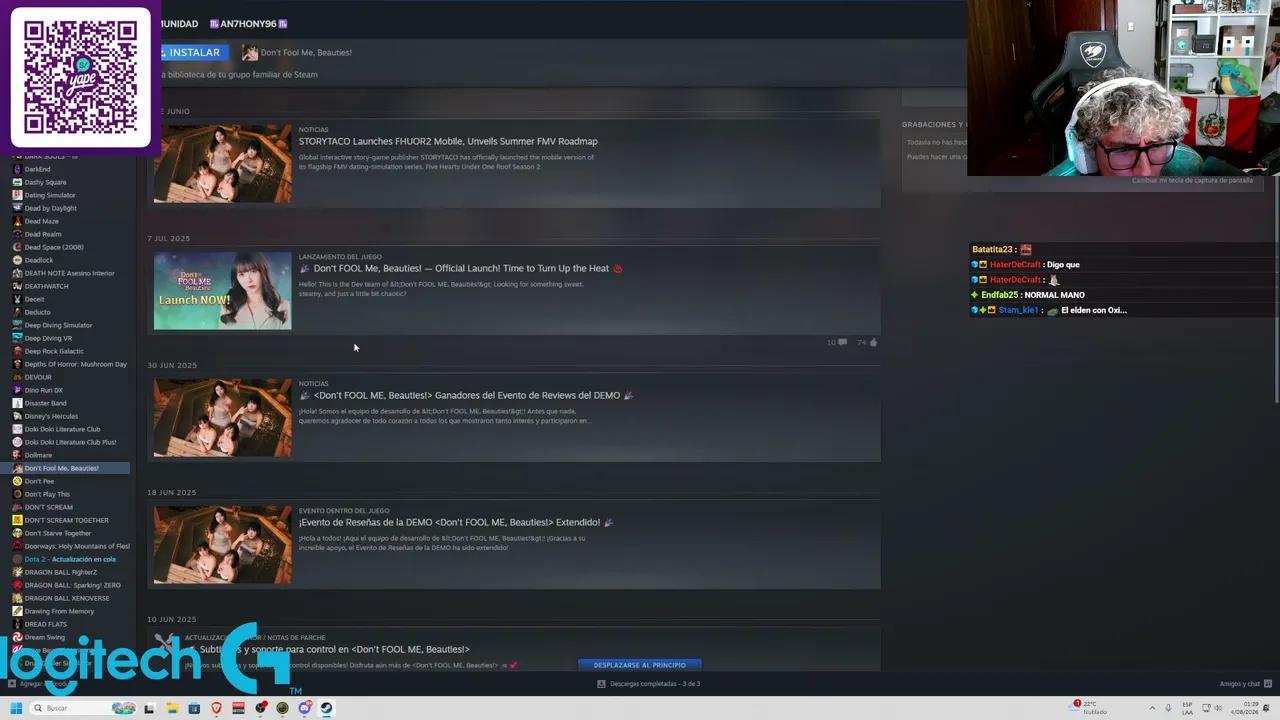The width and height of the screenshot is (1280, 720).
Task: Click the 7 JUL. 2025 date heading
Action: [x=168, y=238]
